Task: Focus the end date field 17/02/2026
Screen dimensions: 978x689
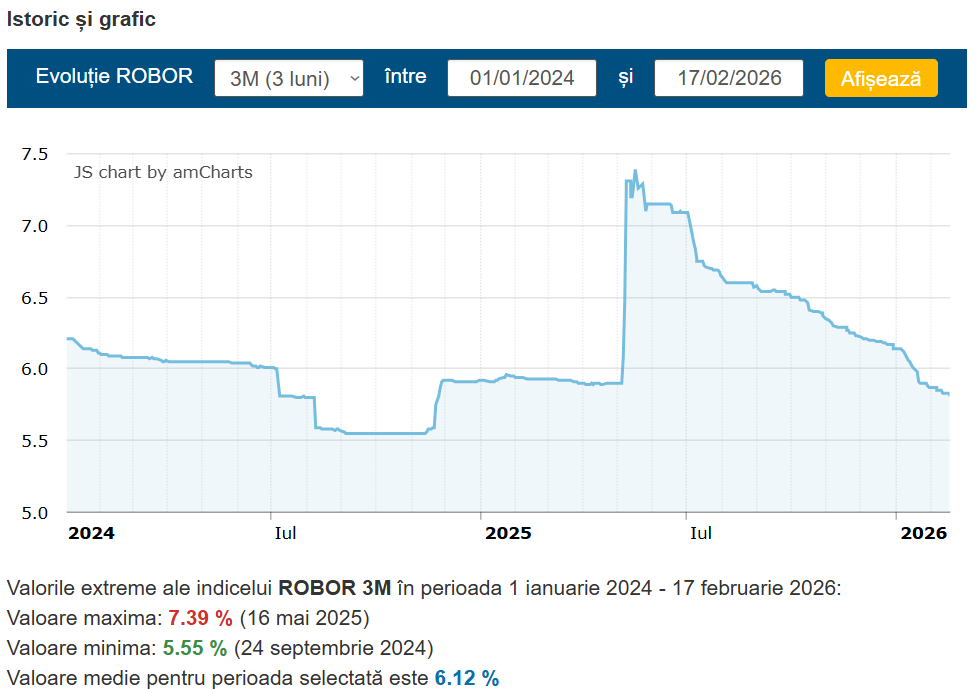Action: point(728,78)
